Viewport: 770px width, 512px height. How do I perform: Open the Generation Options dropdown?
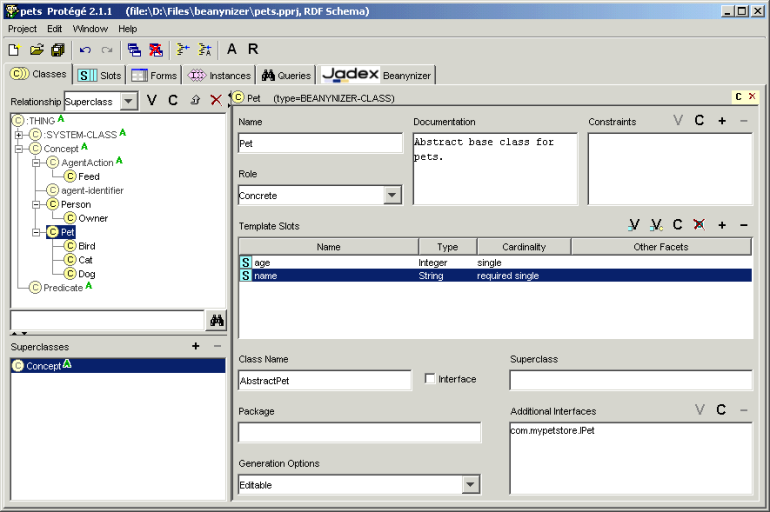pos(470,485)
